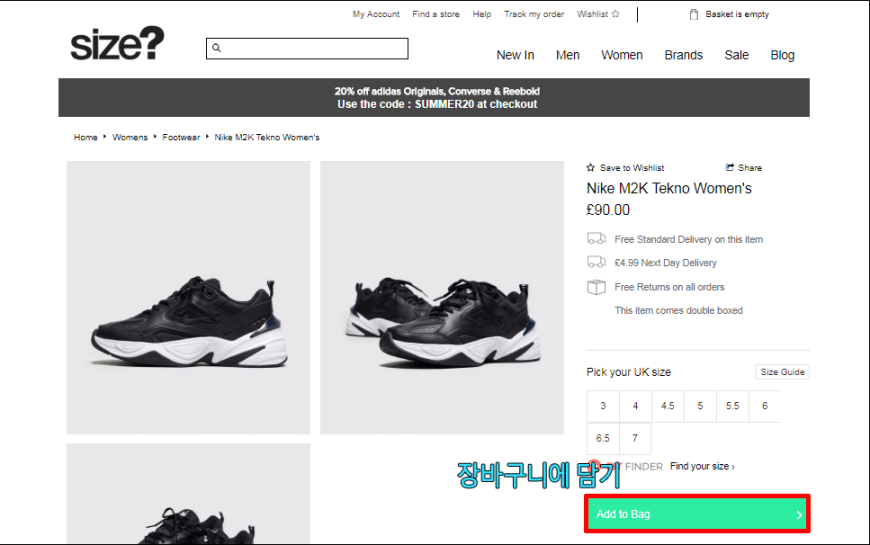
Task: Open Basket is empty link
Action: pyautogui.click(x=737, y=14)
